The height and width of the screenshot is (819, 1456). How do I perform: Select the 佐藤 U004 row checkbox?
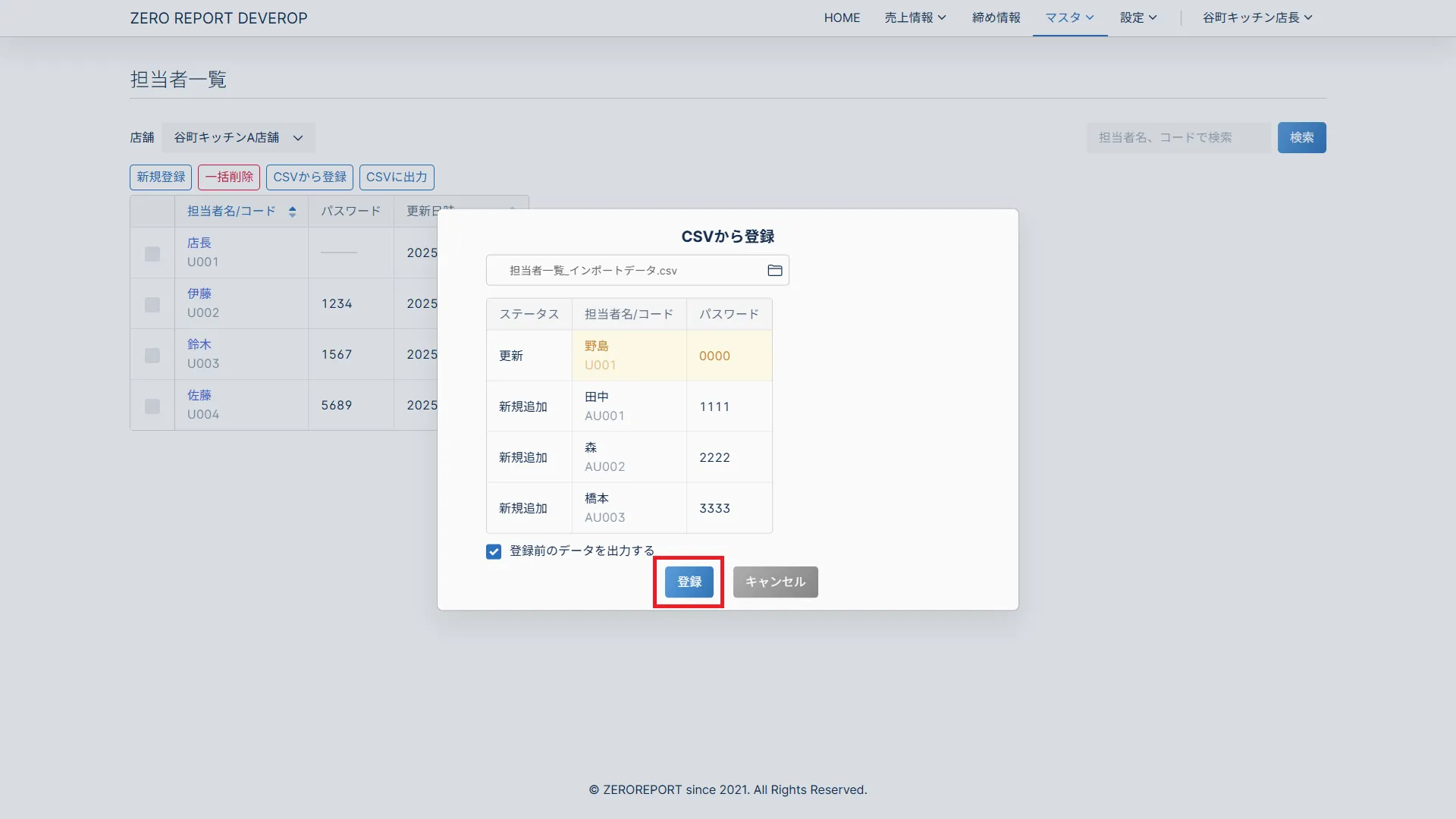152,406
